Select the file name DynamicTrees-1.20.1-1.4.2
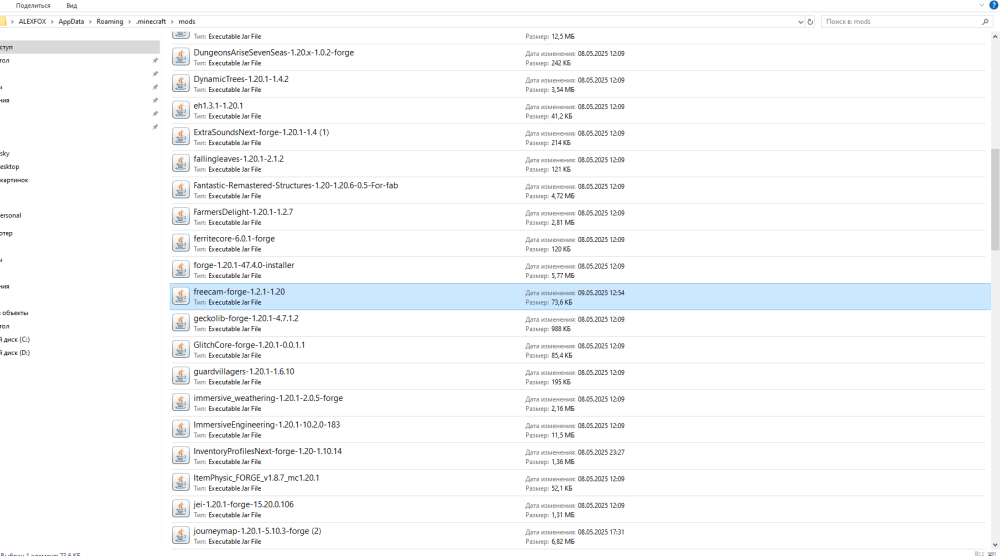The height and width of the screenshot is (556, 1000). 241,79
